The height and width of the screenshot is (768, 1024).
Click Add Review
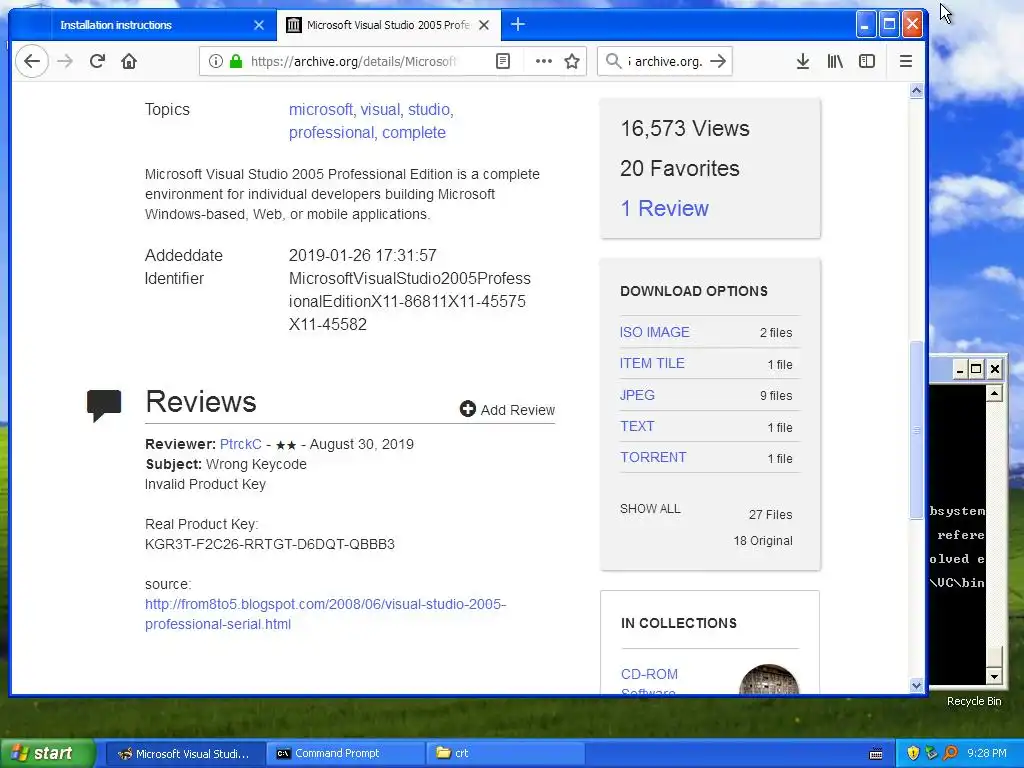click(x=507, y=409)
